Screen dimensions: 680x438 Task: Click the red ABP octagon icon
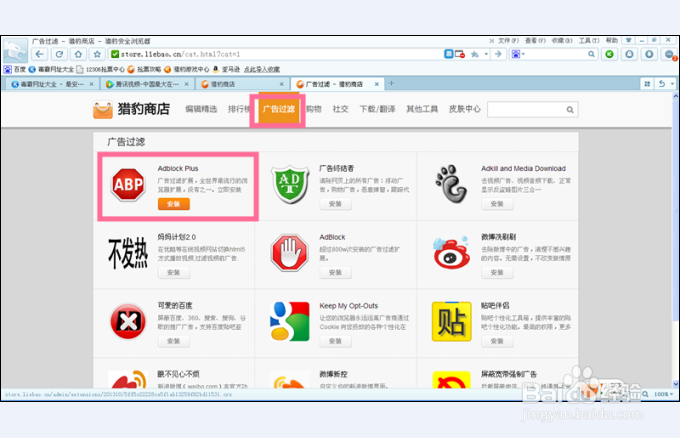[x=128, y=185]
